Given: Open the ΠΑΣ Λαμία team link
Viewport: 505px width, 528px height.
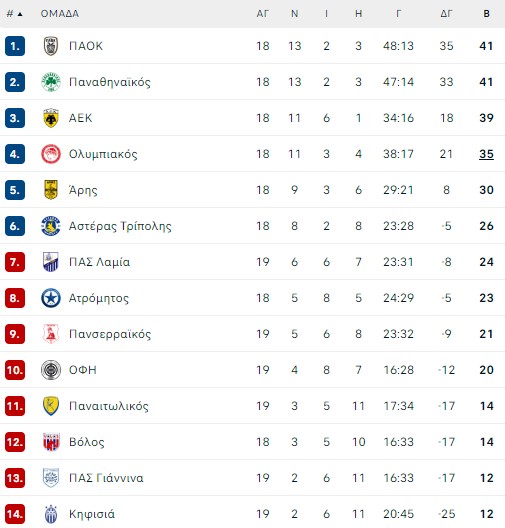Looking at the screenshot, I should click(x=99, y=262).
